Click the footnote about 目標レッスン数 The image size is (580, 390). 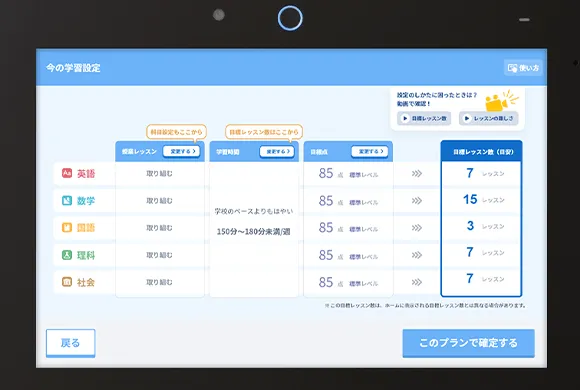click(x=425, y=306)
